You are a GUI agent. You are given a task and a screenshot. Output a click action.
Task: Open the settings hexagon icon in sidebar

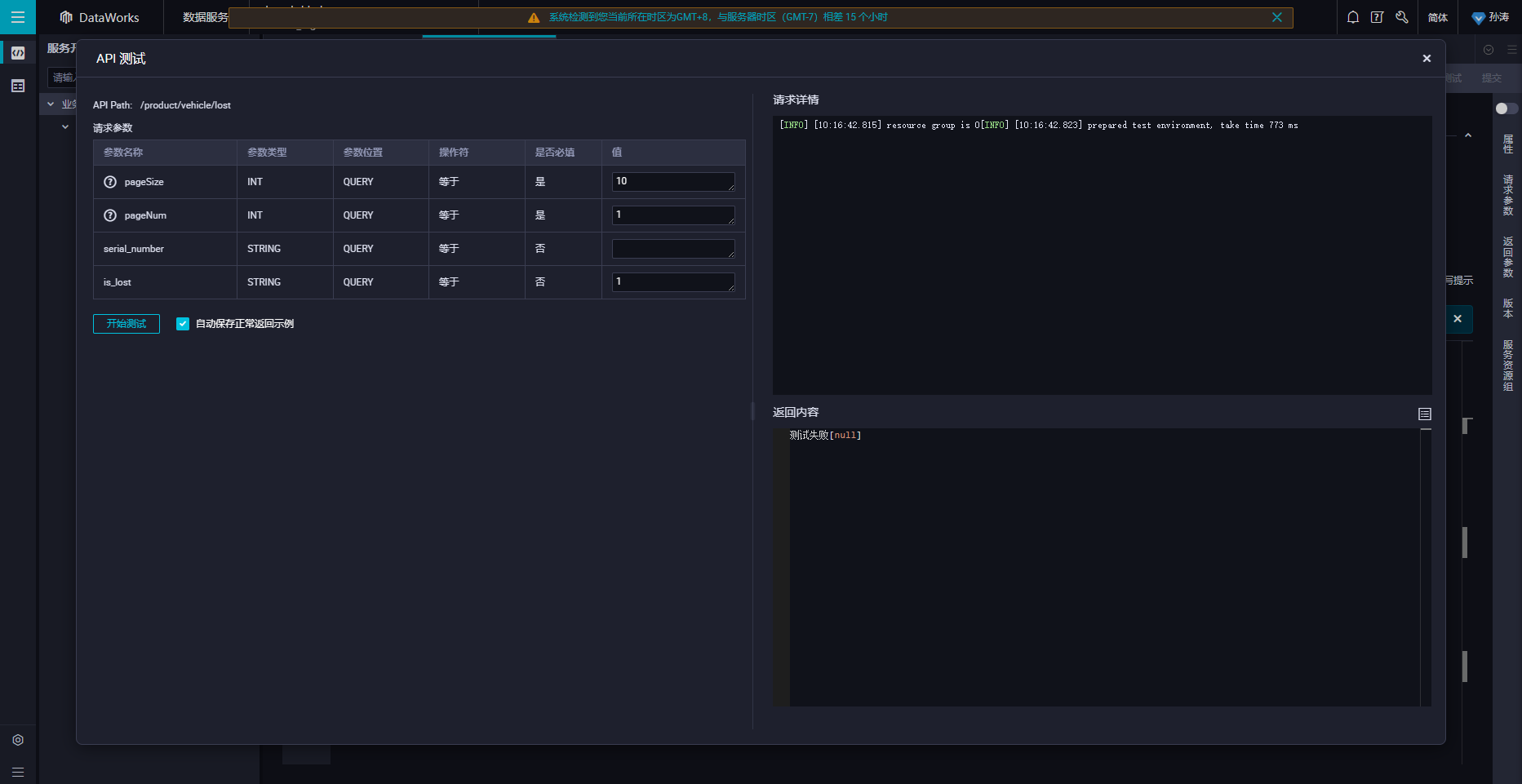click(18, 740)
